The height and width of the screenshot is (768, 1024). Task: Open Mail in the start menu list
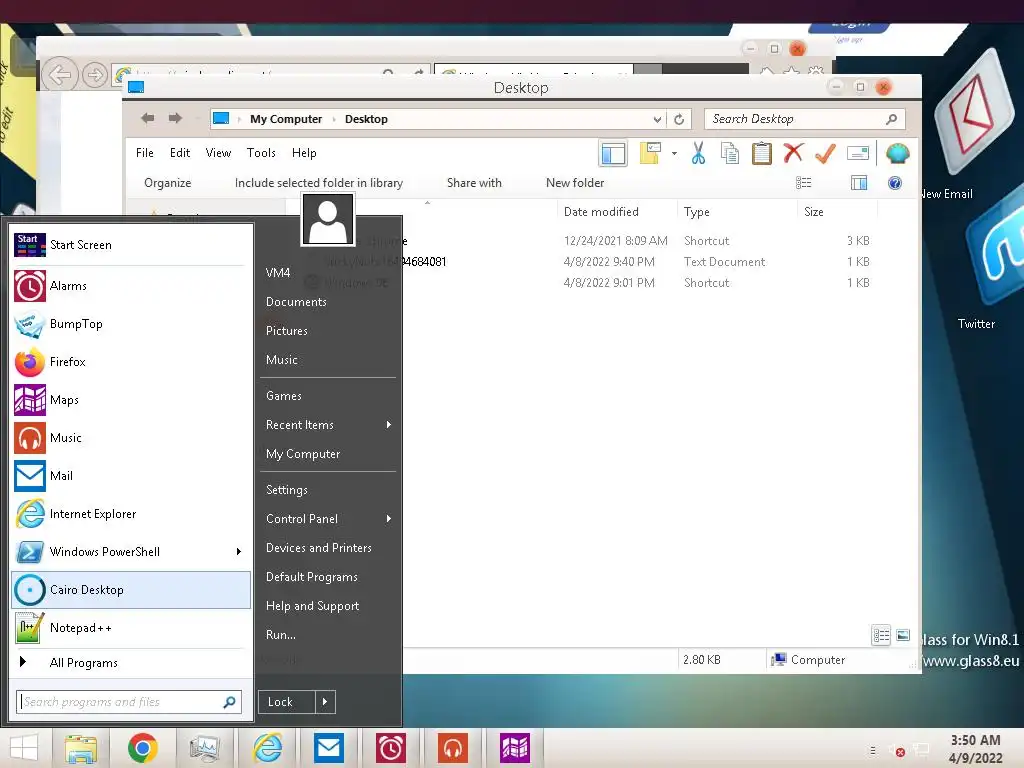tap(131, 475)
